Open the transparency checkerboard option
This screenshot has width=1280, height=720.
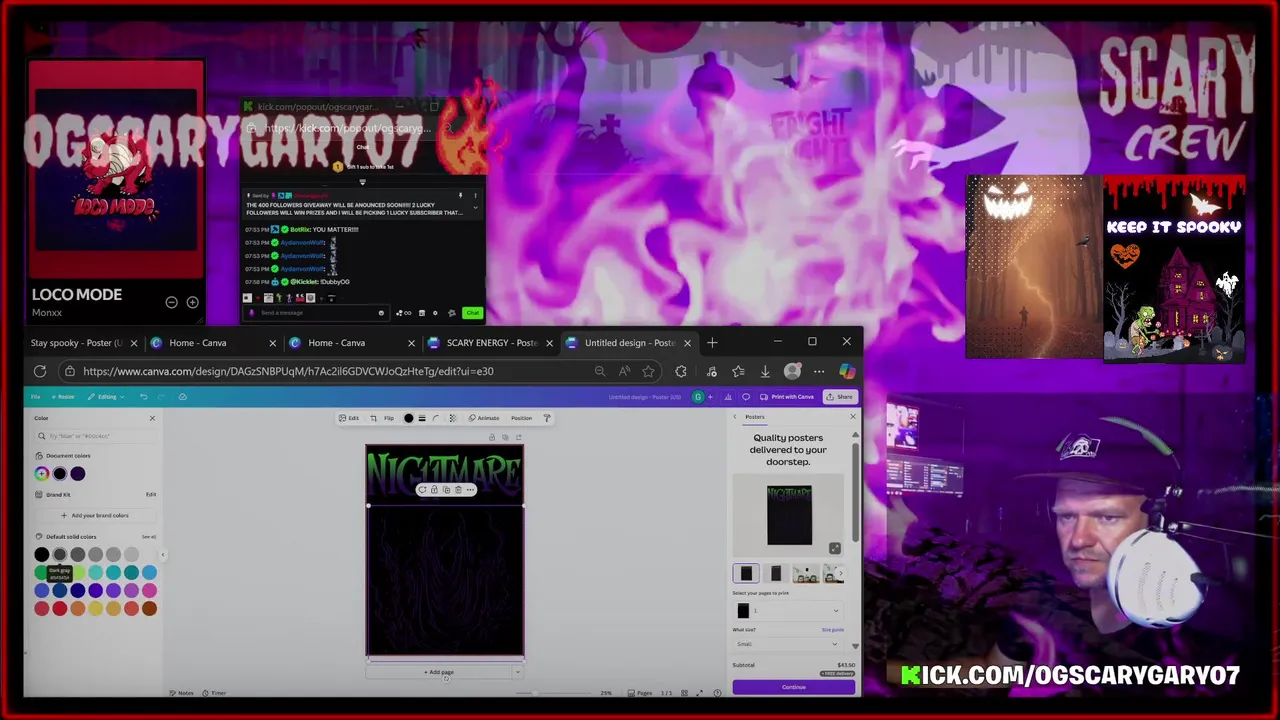(452, 418)
